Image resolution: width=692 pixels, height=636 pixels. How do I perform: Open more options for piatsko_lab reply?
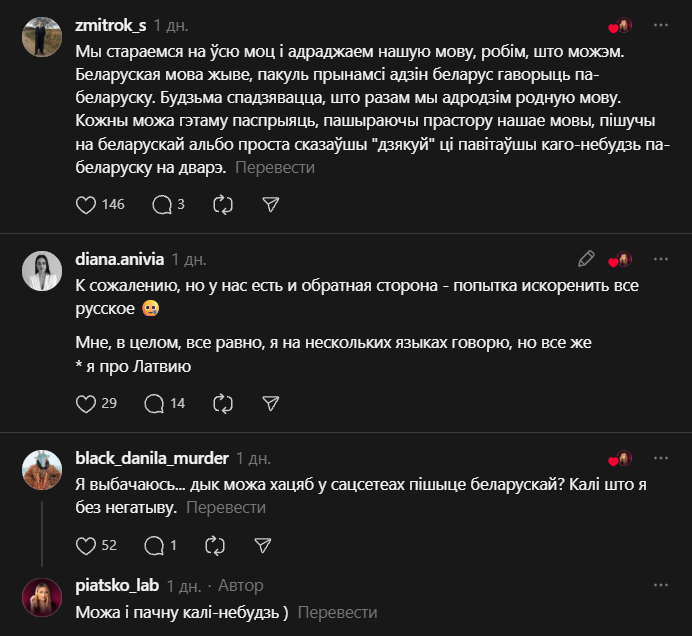pos(661,585)
